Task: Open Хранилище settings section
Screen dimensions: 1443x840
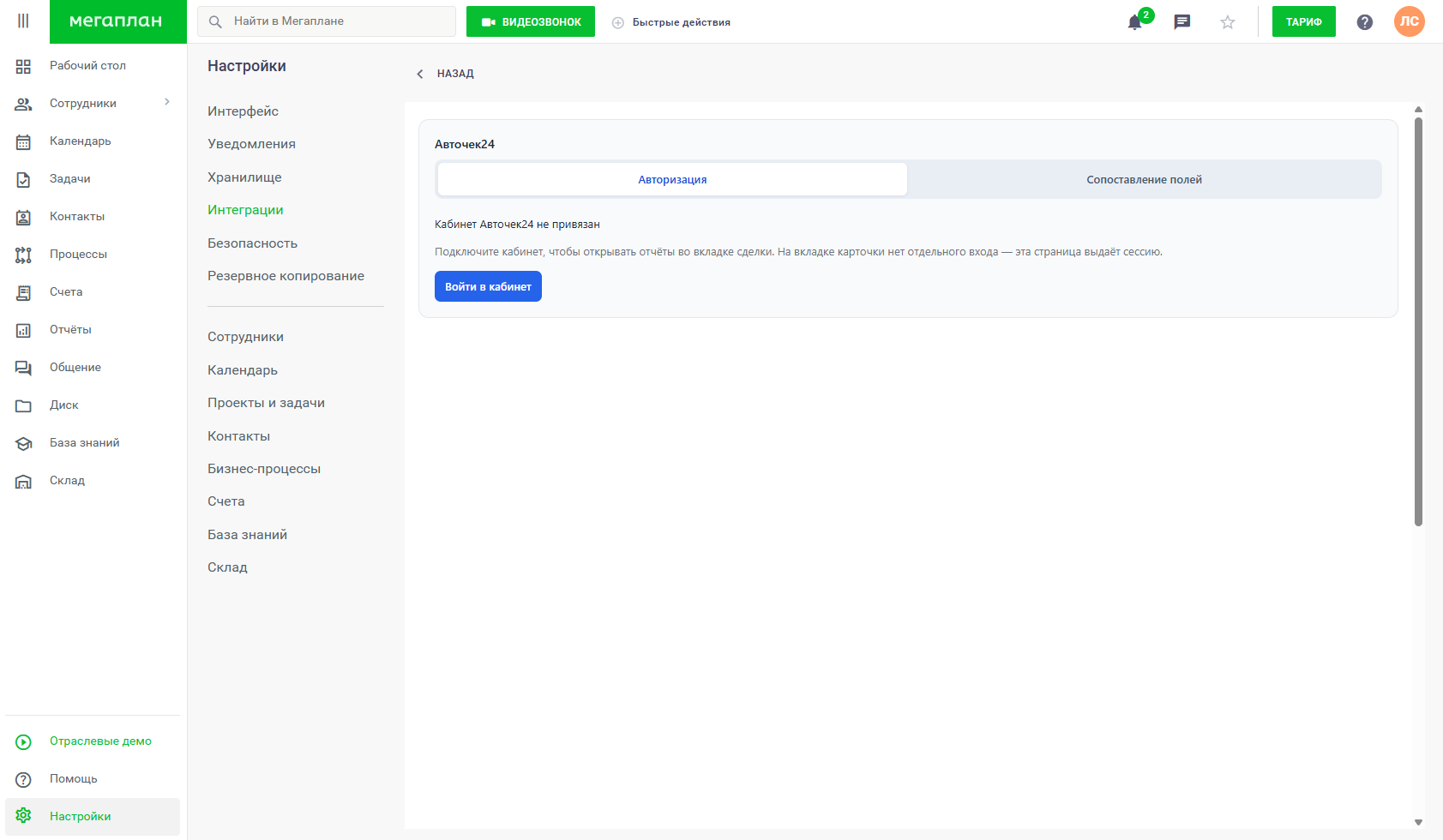Action: [244, 177]
